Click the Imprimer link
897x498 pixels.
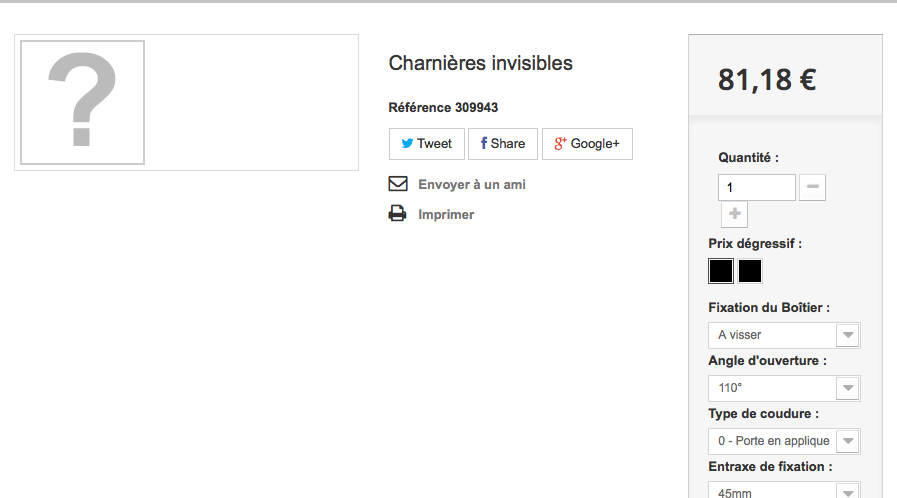tap(446, 214)
